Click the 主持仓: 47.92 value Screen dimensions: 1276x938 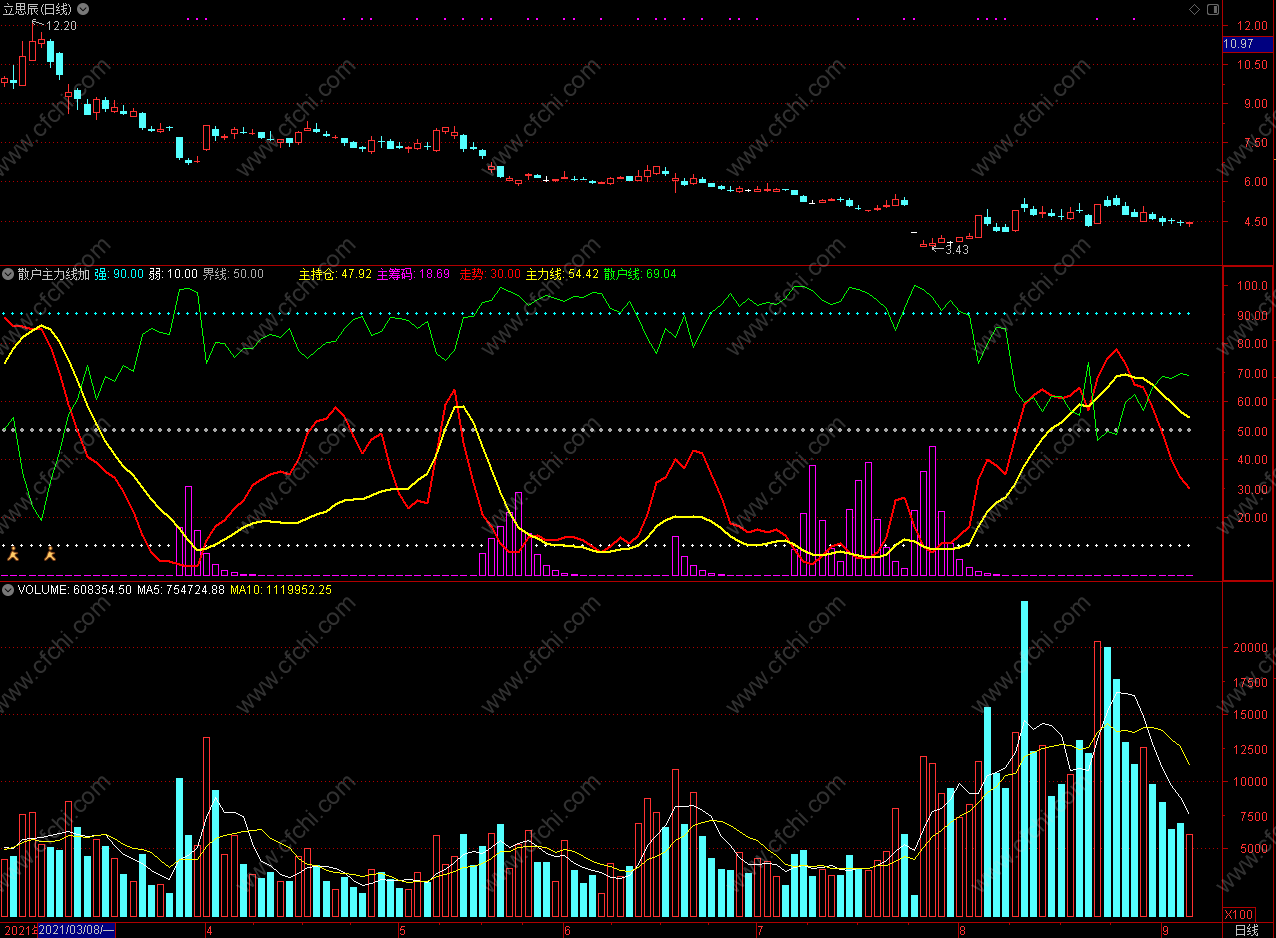[x=335, y=273]
